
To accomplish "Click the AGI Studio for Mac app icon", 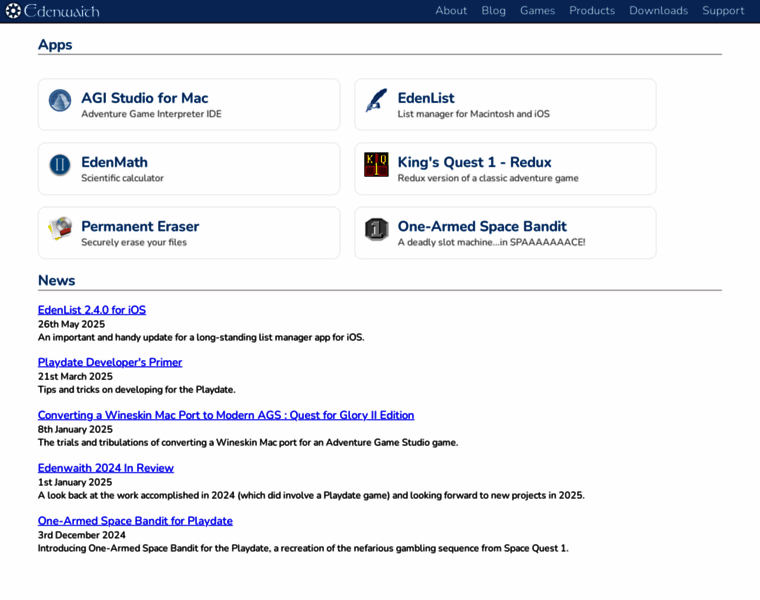I will click(x=60, y=100).
